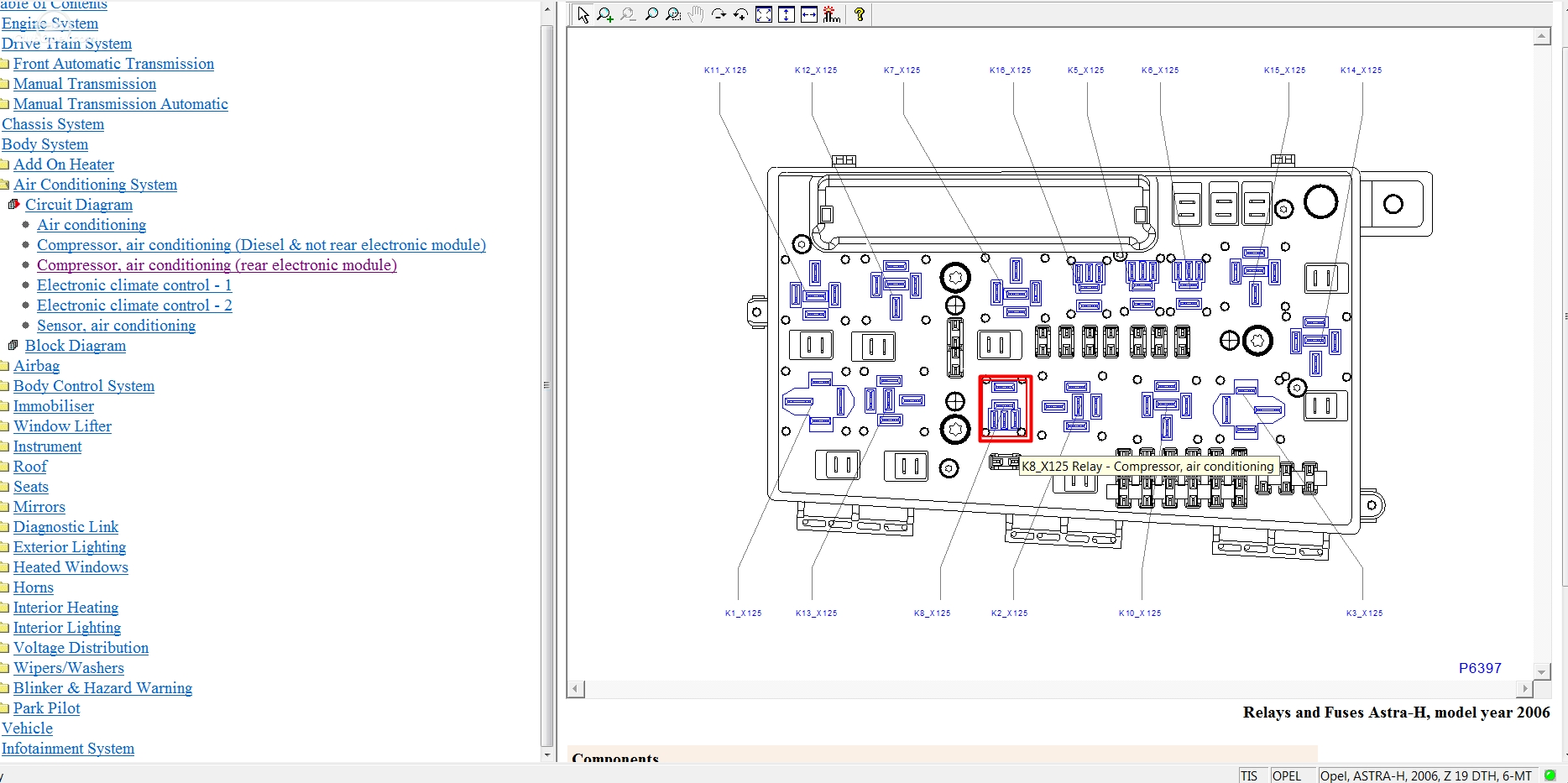Open the viewer help question mark
Screen dimensions: 1568x783
click(x=860, y=15)
